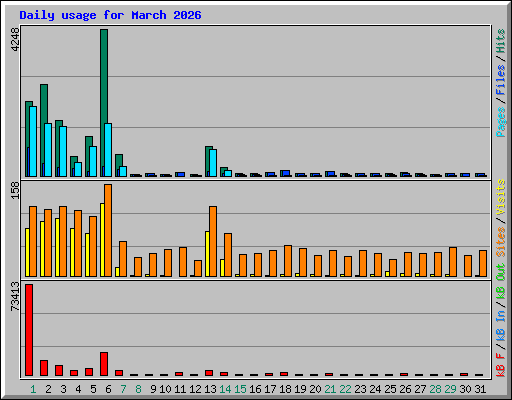Click the 'Hits' legend label

(x=501, y=41)
